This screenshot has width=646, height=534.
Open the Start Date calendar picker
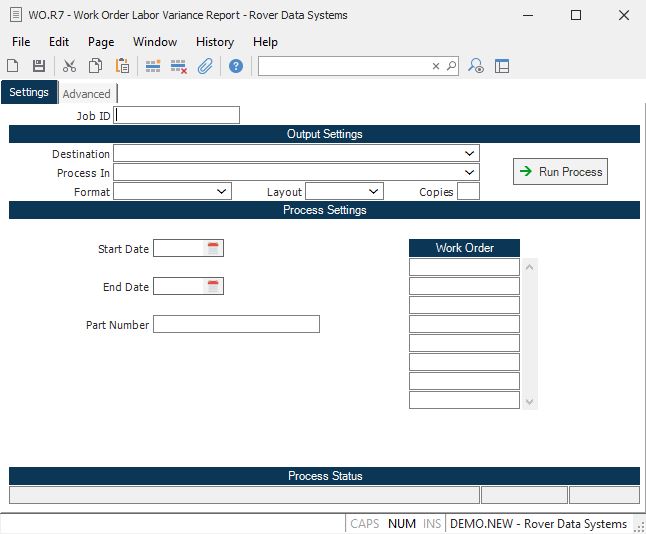(213, 248)
